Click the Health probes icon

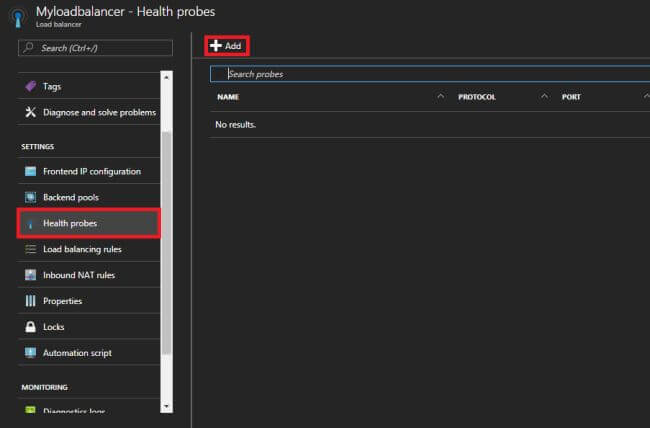coord(31,224)
